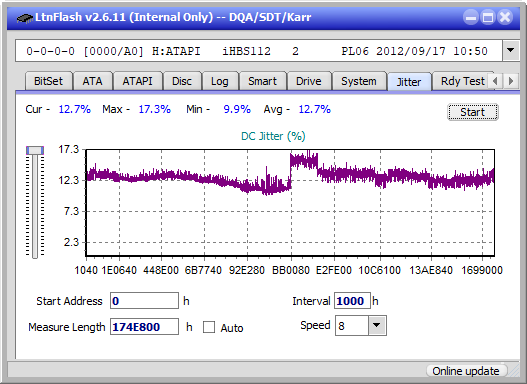Start the jitter measurement
Screen dimensions: 527x384
point(473,112)
